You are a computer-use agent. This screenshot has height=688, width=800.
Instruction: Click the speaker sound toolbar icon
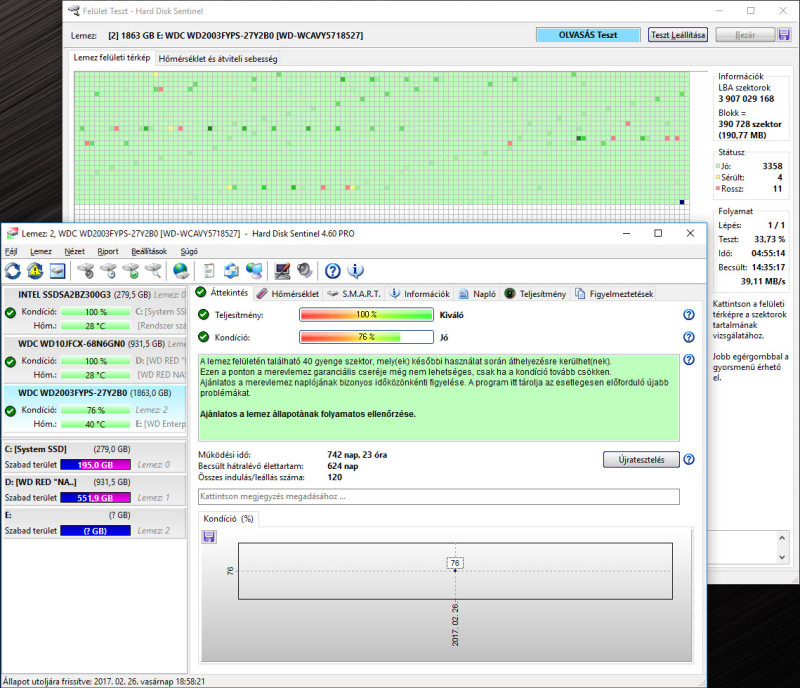point(305,271)
